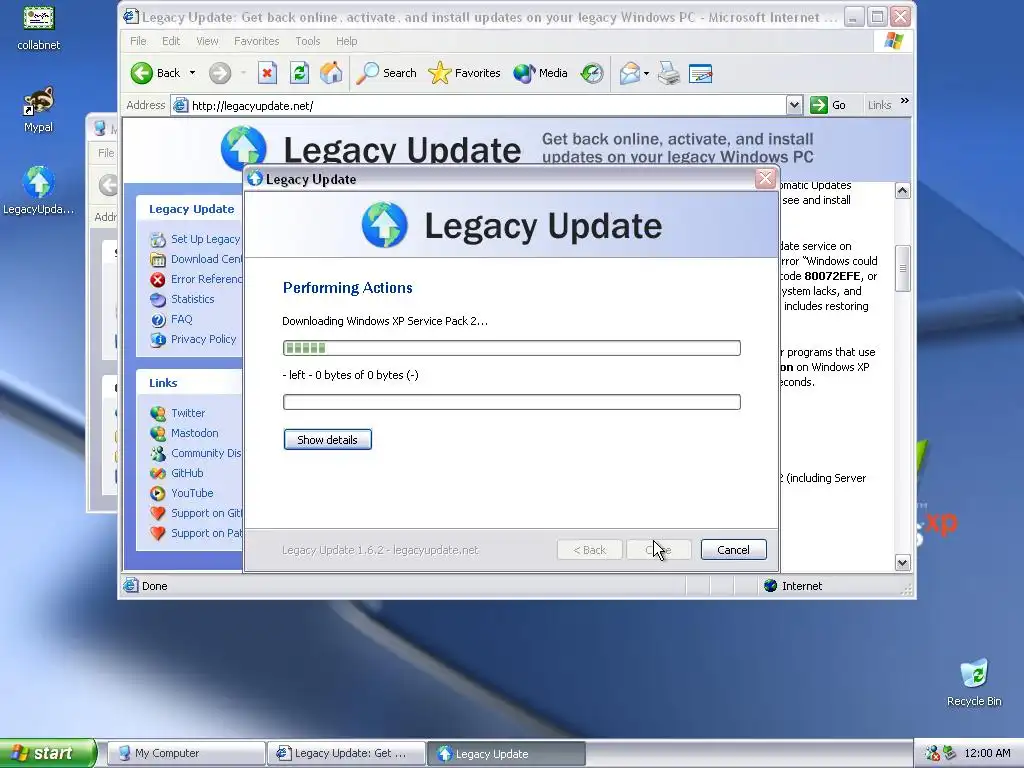Open the Back button history dropdown arrow
This screenshot has width=1024, height=768.
click(x=192, y=73)
